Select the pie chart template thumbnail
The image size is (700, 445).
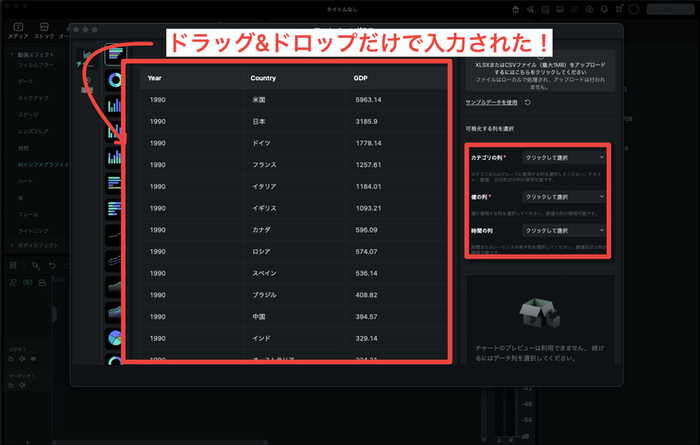[115, 337]
